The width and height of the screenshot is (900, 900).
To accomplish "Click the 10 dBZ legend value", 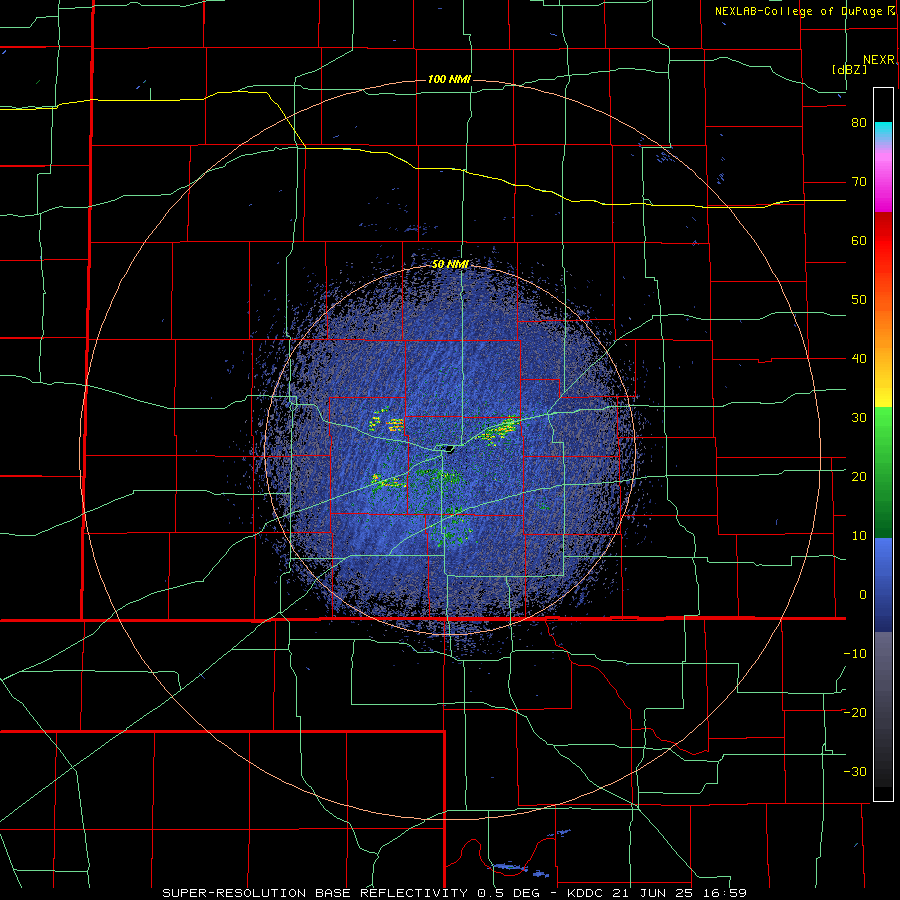I will 859,536.
